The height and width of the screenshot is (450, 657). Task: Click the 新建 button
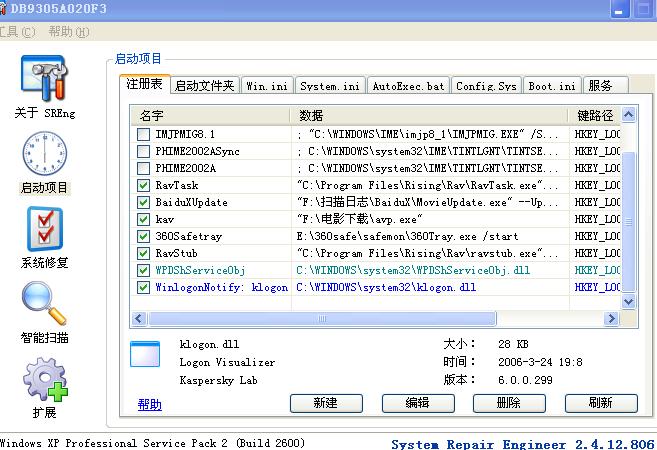[326, 403]
